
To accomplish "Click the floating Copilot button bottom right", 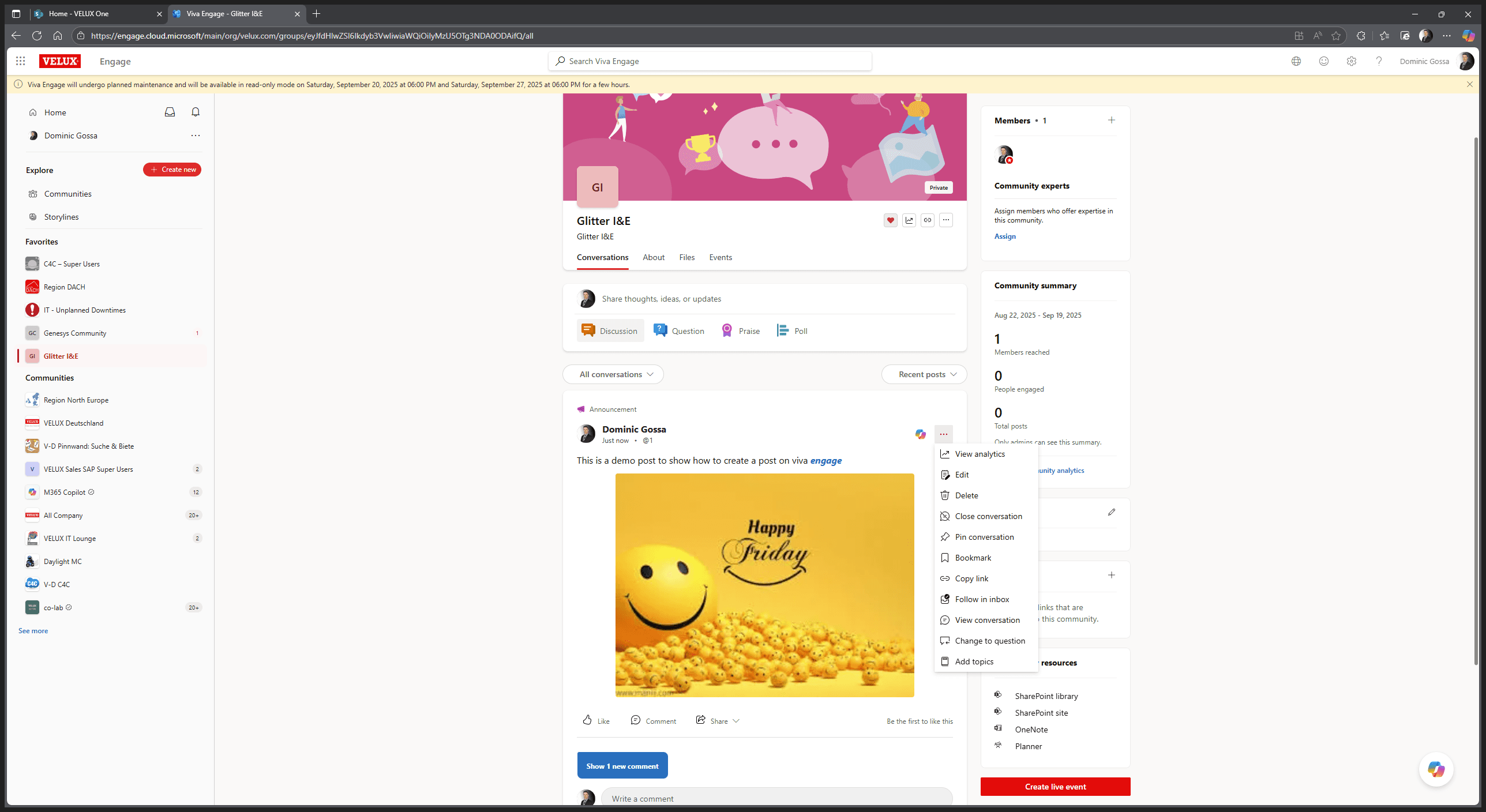I will pyautogui.click(x=1436, y=769).
